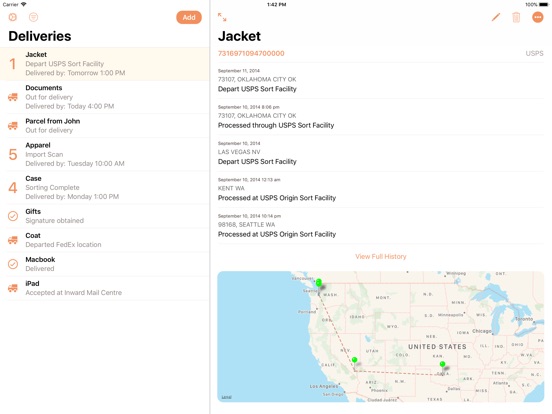552x414 pixels.
Task: Open the View Full History link
Action: click(x=381, y=256)
